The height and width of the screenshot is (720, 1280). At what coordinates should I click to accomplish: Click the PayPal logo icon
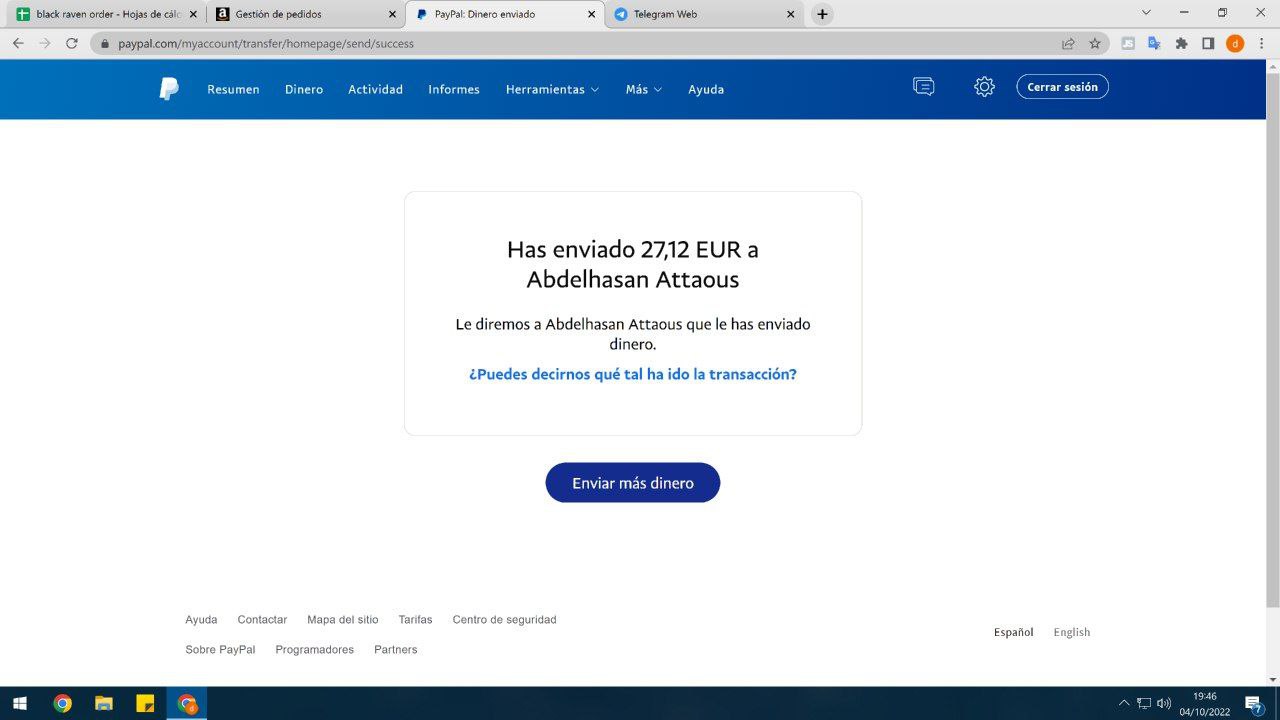(169, 89)
